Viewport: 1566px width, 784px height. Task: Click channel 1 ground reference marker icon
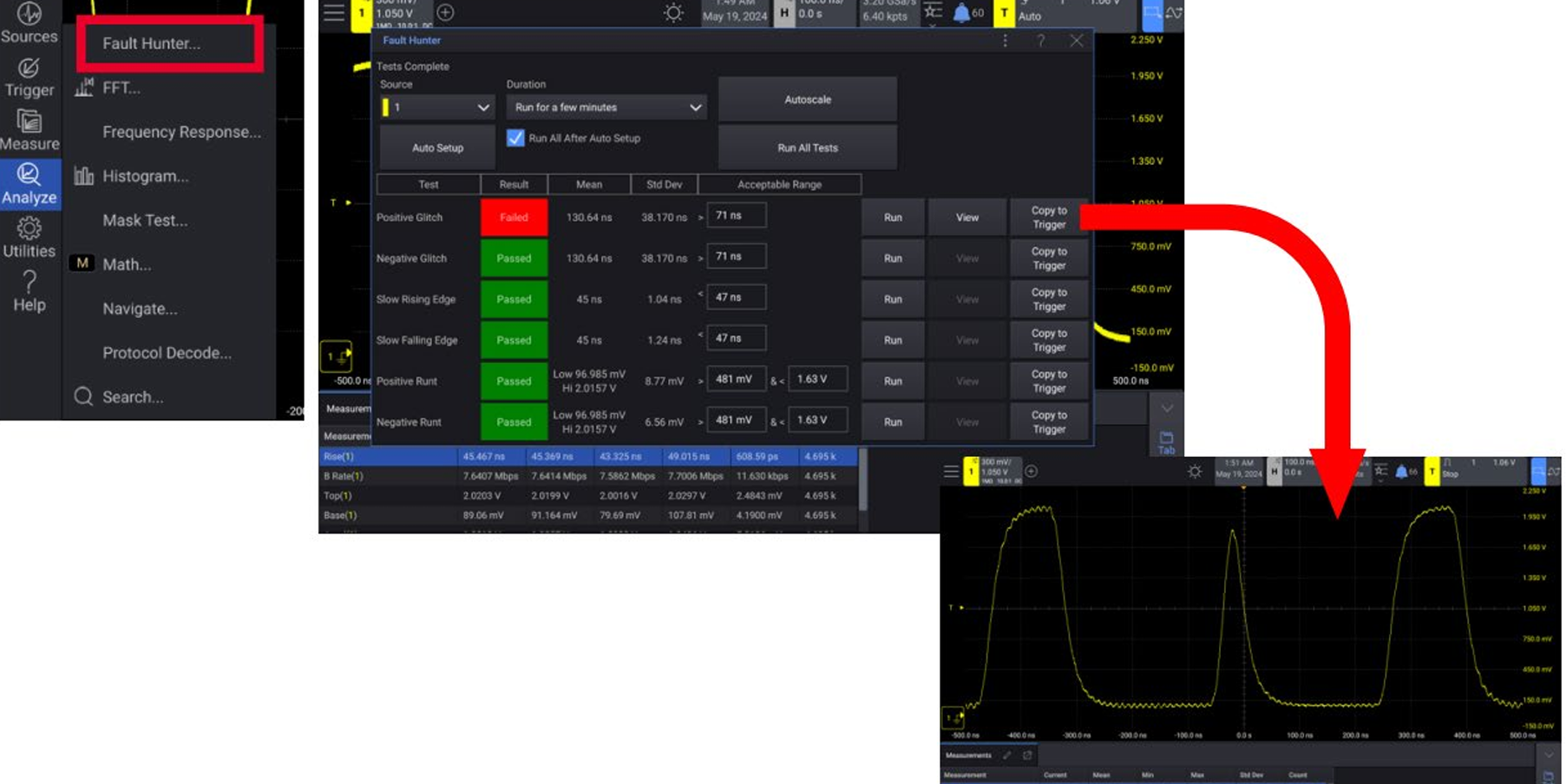point(336,356)
